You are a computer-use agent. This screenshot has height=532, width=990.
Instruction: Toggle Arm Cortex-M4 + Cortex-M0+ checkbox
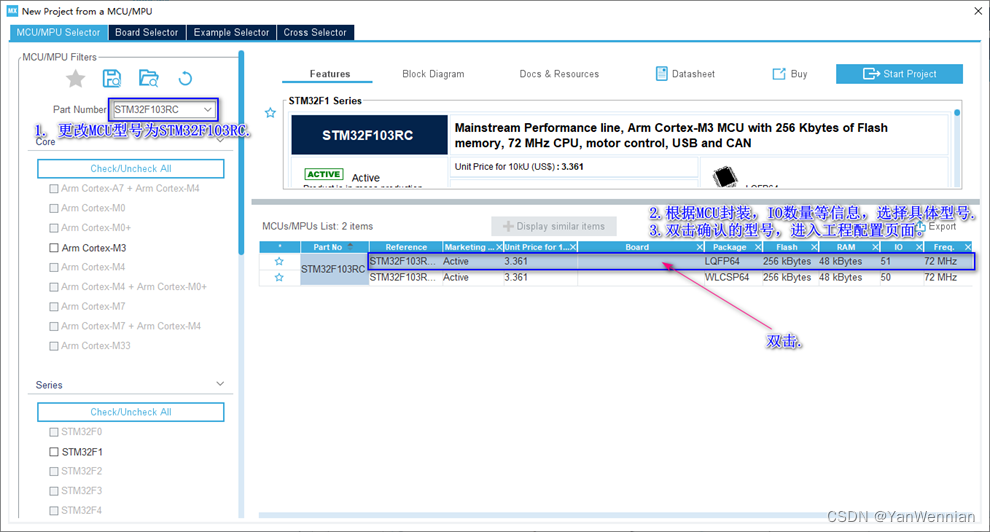coord(54,287)
